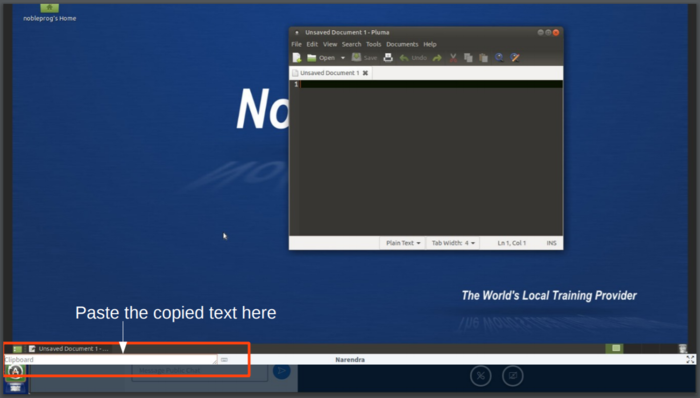
Task: Minimize the Pluma window
Action: point(540,33)
